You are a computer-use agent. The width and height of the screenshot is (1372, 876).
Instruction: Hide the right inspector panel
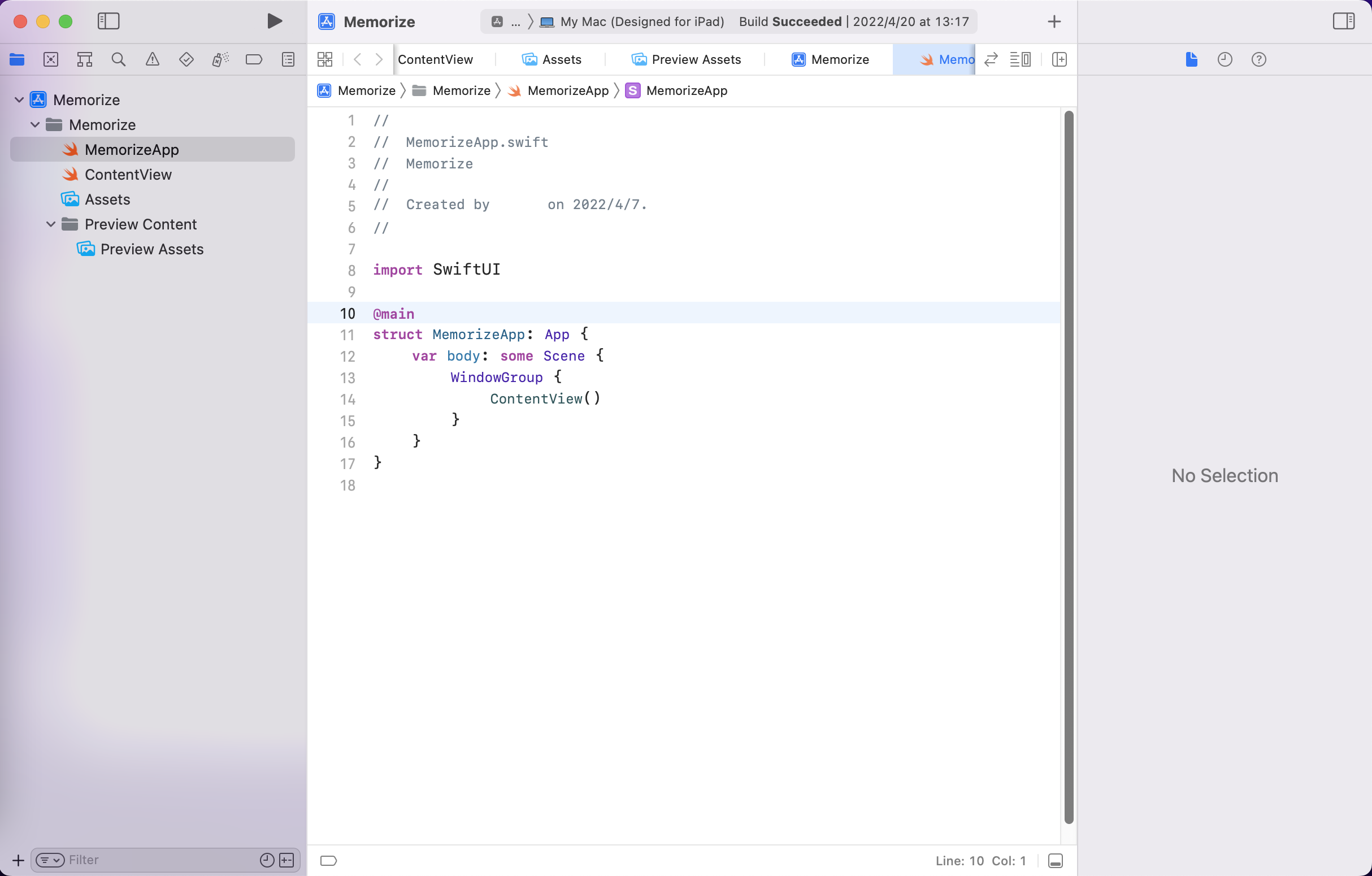[1343, 21]
